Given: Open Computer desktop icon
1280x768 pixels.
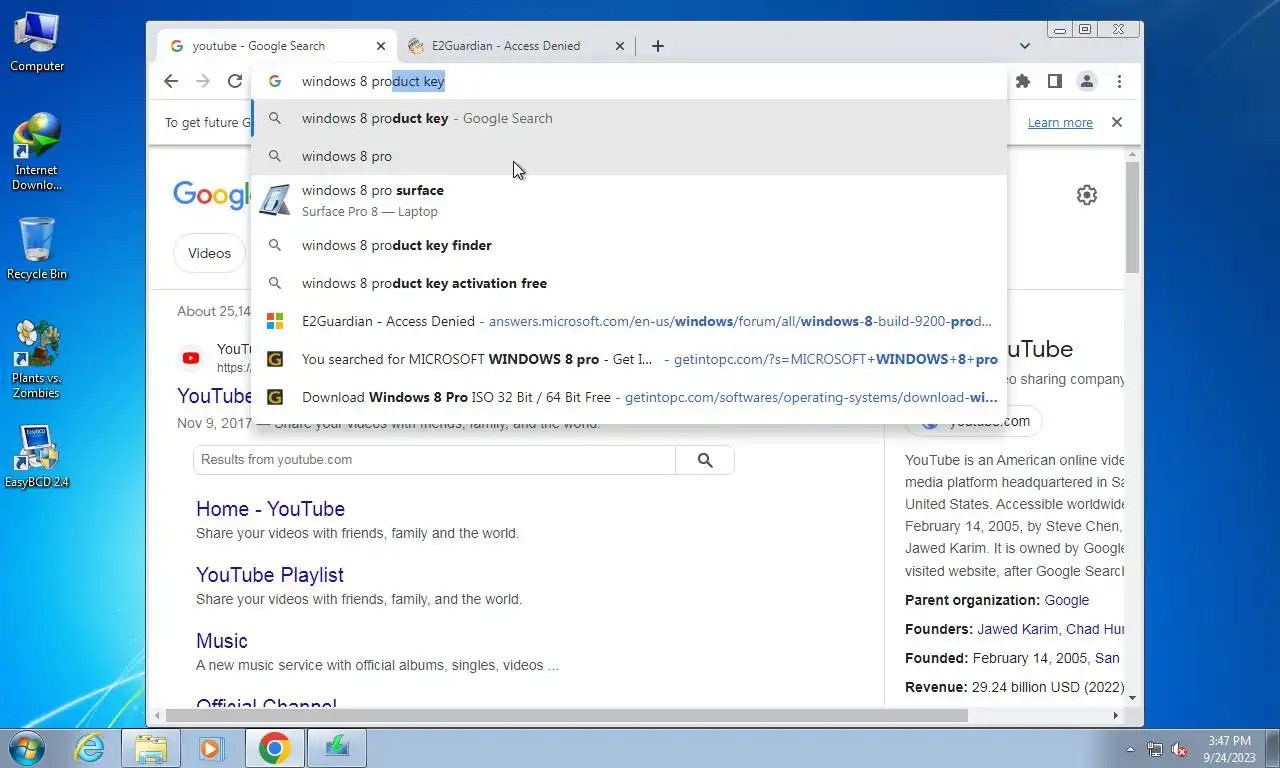Looking at the screenshot, I should point(37,42).
